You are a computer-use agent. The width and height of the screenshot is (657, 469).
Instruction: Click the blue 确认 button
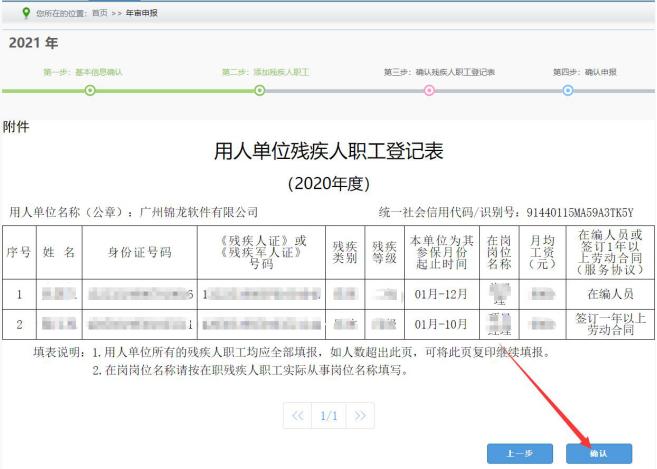click(x=599, y=453)
